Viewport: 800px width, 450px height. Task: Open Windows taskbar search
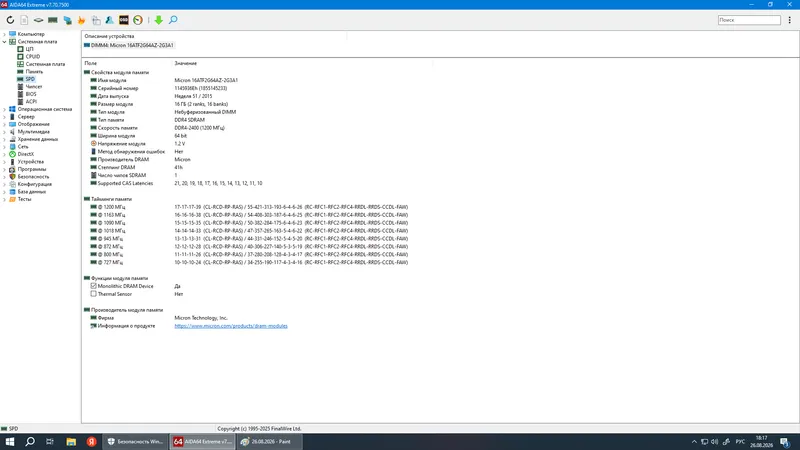[x=30, y=442]
